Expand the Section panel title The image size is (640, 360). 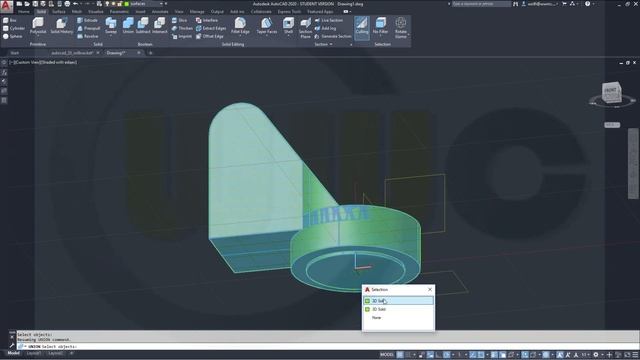pos(323,44)
